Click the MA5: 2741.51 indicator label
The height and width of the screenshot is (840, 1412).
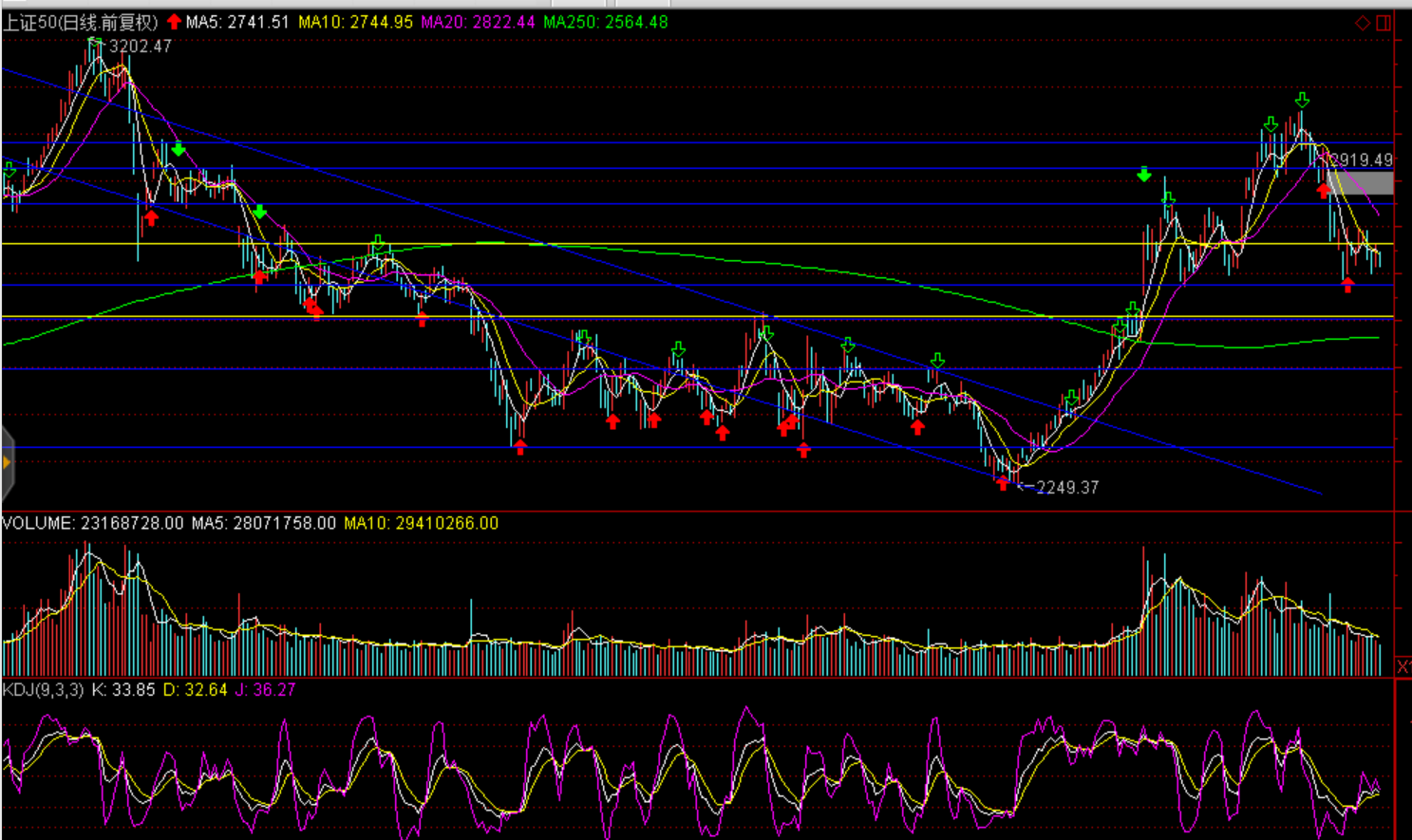(x=237, y=22)
